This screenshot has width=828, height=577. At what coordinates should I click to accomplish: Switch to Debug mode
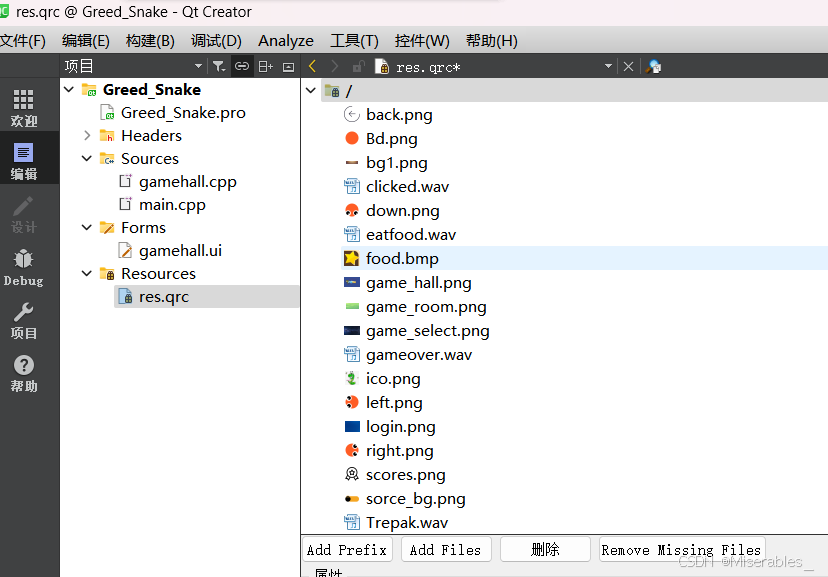pyautogui.click(x=24, y=267)
